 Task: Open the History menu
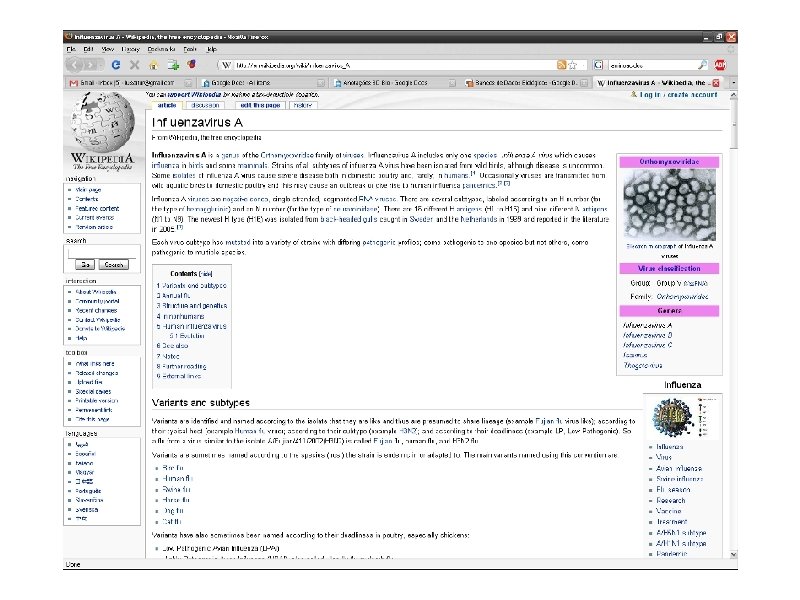pos(130,49)
